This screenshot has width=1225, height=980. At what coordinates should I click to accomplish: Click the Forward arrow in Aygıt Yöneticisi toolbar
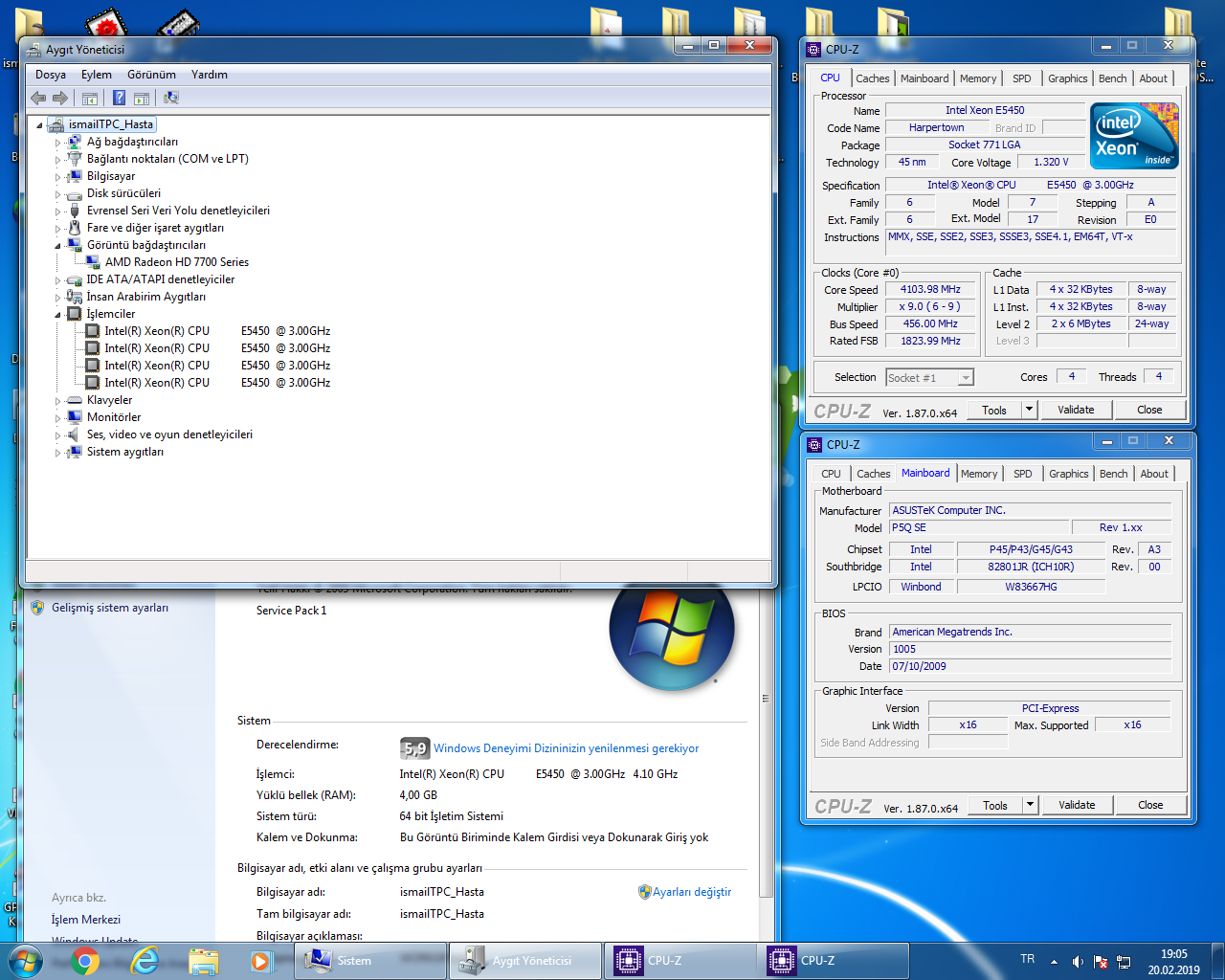[60, 98]
